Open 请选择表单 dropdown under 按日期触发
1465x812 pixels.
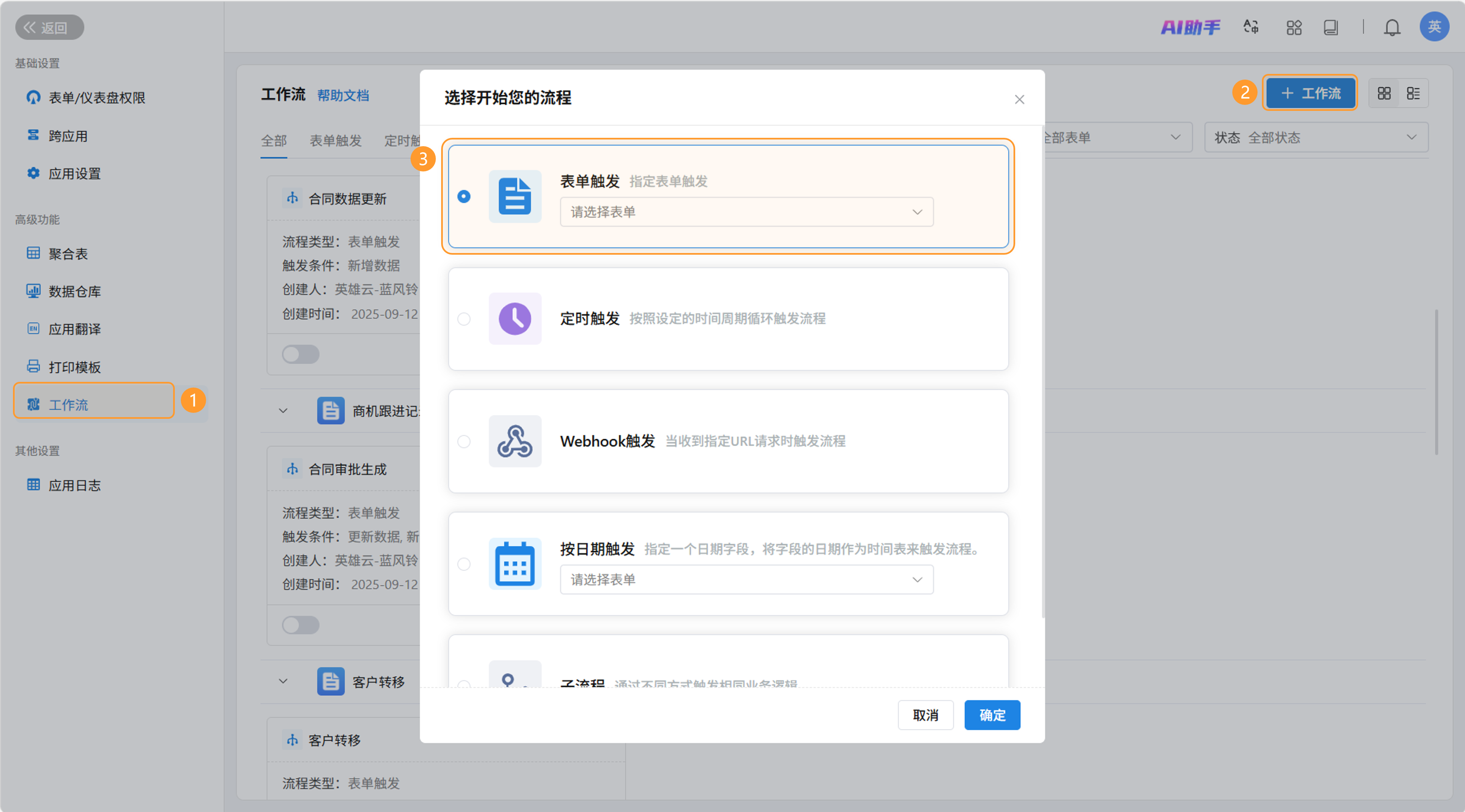(x=746, y=579)
